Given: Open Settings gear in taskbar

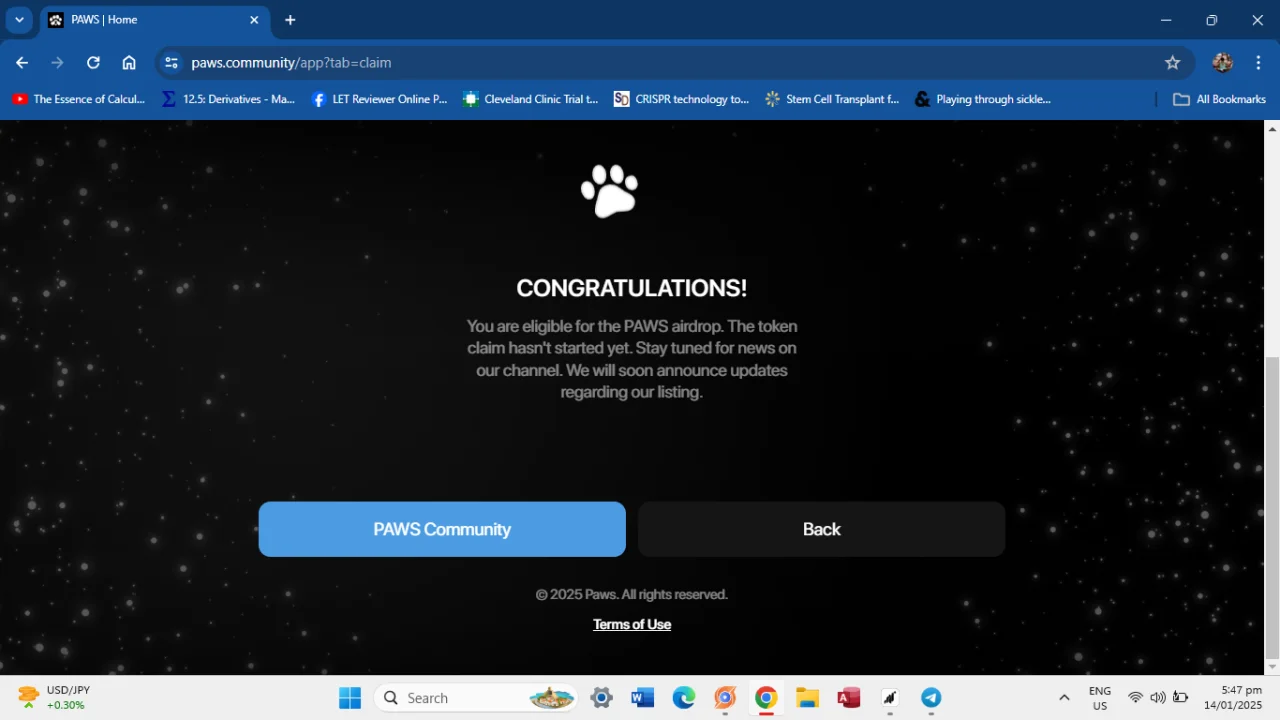Looking at the screenshot, I should 601,698.
